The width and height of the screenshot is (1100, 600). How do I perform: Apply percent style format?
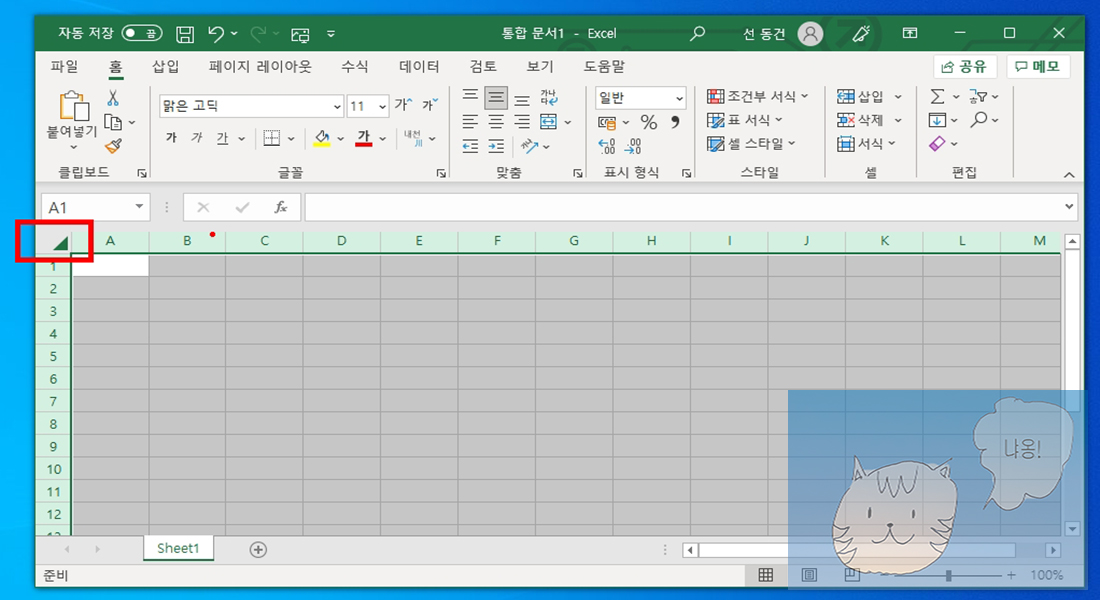click(x=649, y=123)
